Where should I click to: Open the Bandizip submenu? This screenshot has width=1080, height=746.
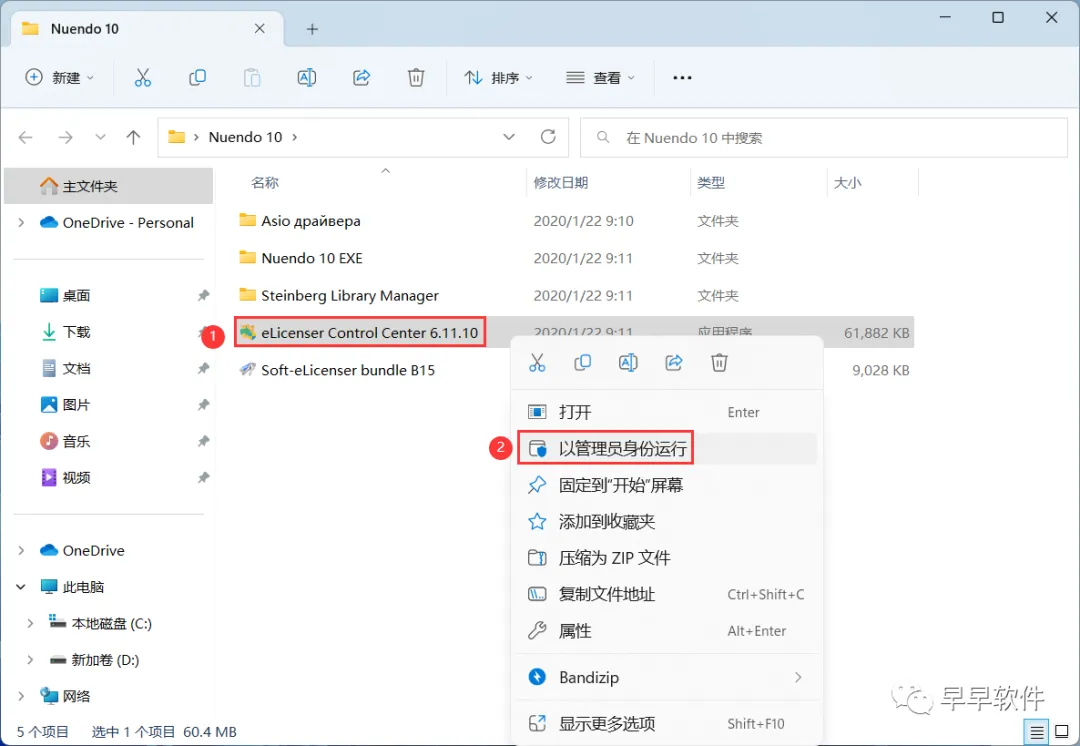coord(667,677)
